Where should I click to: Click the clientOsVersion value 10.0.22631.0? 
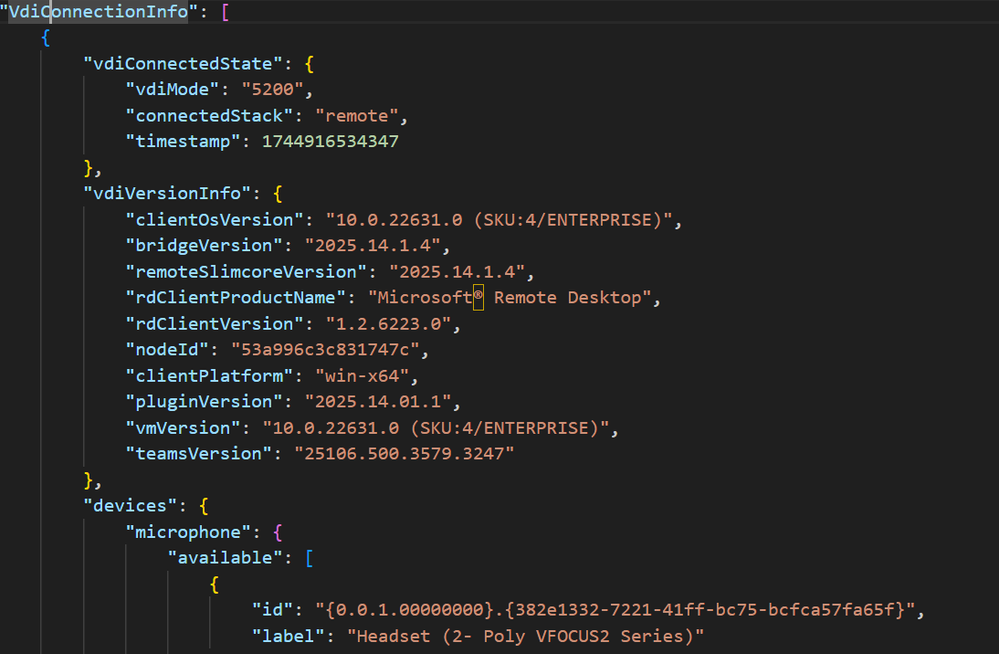(500, 220)
